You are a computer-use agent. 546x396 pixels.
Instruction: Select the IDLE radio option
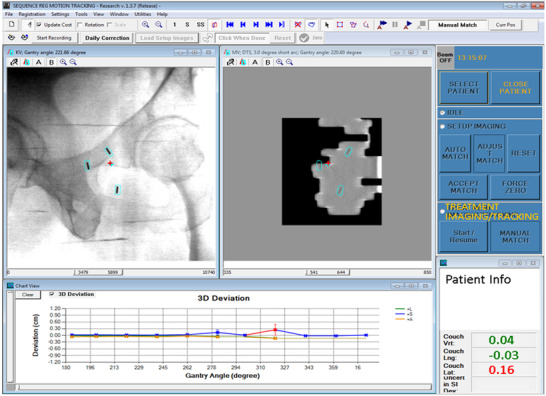442,112
